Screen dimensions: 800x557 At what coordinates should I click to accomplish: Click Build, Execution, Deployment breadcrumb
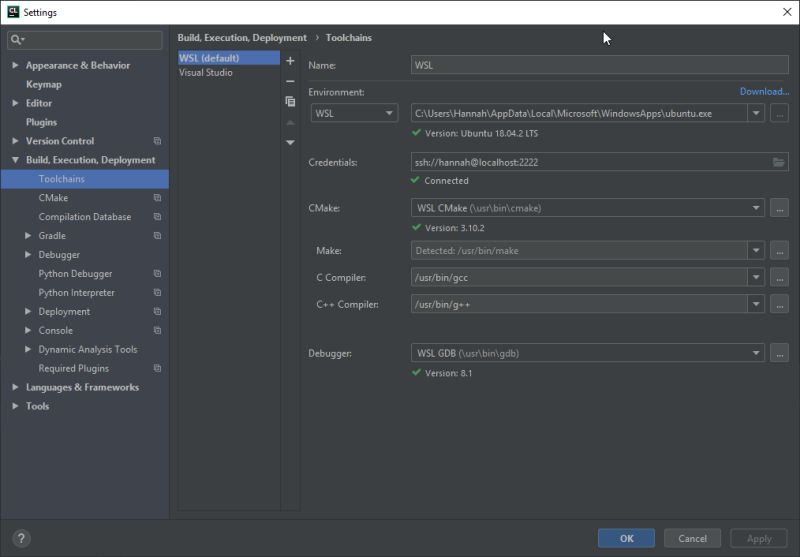(242, 38)
